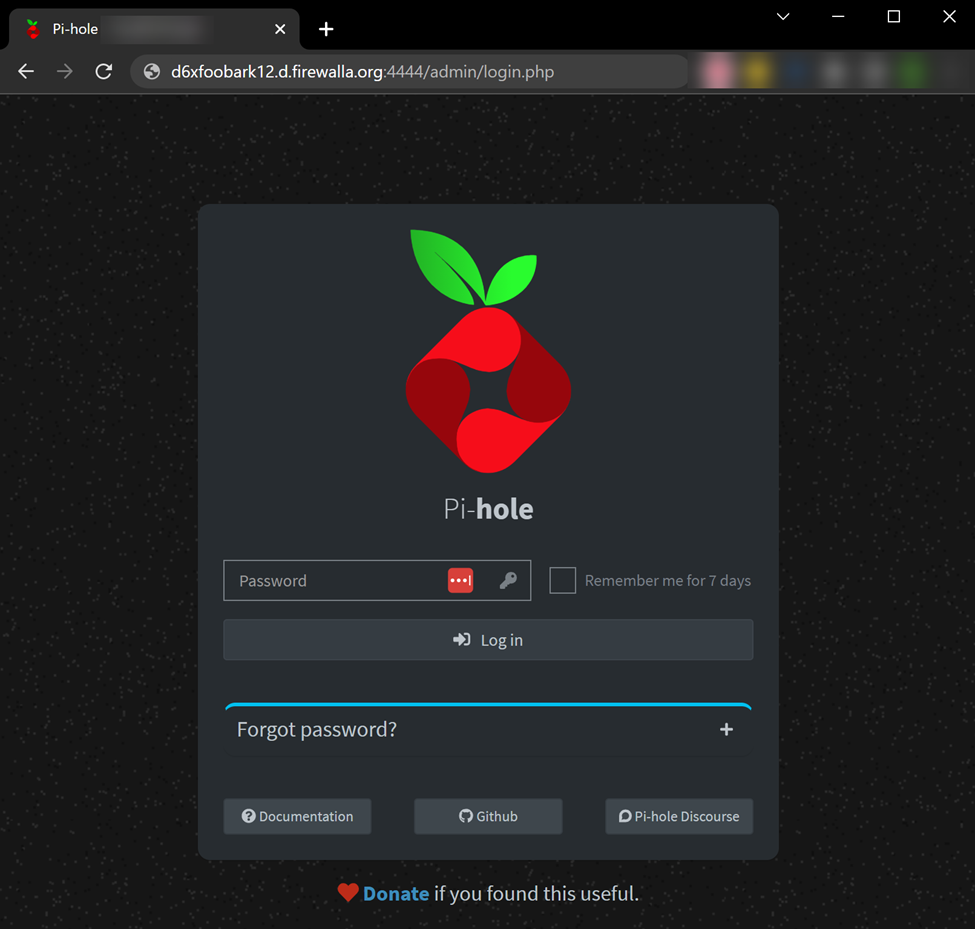This screenshot has width=975, height=929.
Task: Expand the Forgot password section
Action: [x=317, y=730]
